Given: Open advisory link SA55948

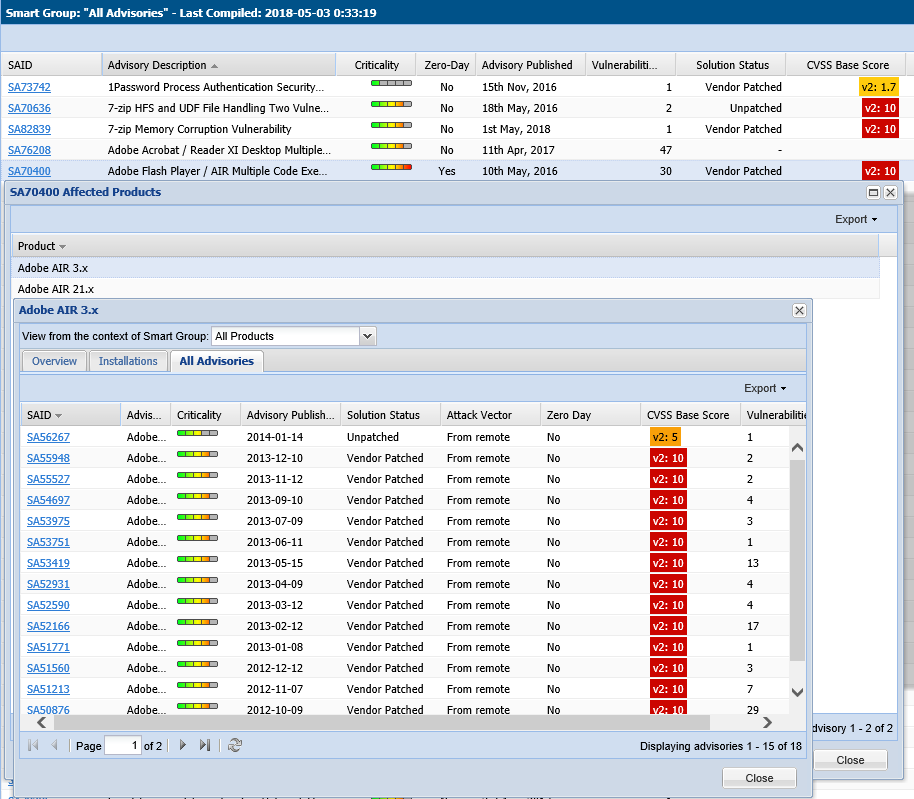Looking at the screenshot, I should click(x=48, y=458).
